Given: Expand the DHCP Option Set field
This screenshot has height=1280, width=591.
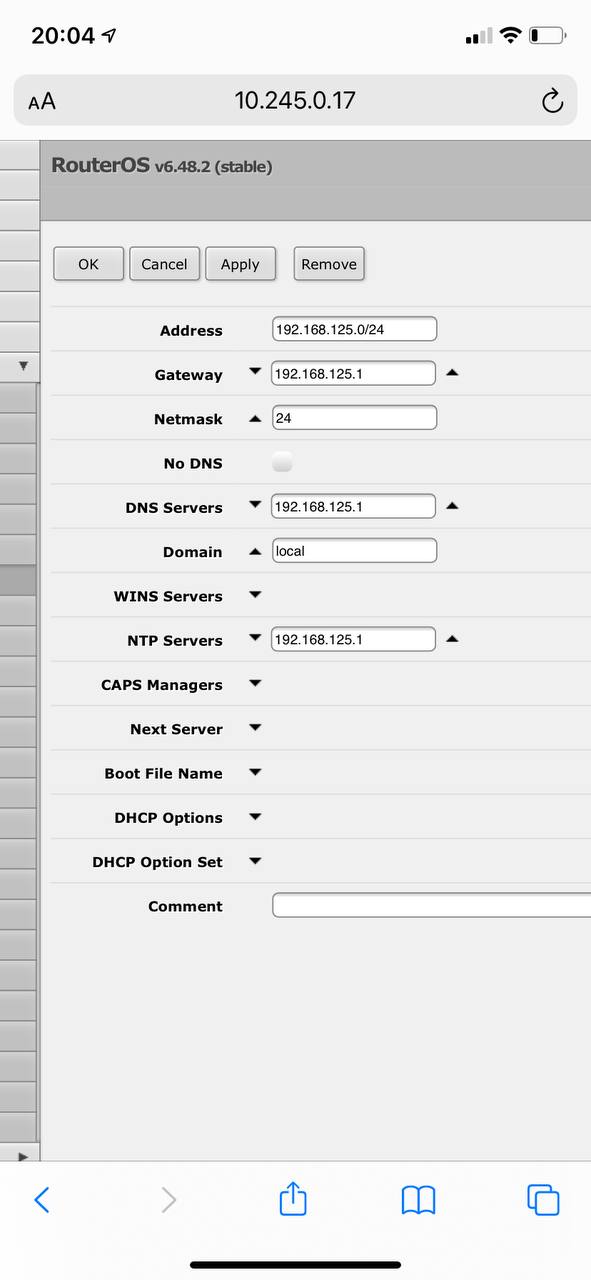Looking at the screenshot, I should pos(255,861).
